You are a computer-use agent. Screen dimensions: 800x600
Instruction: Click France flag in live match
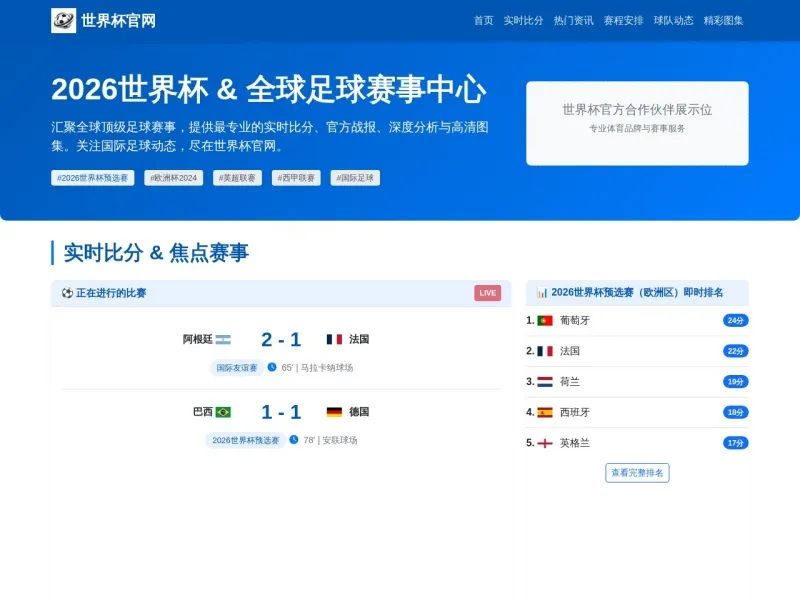point(334,339)
